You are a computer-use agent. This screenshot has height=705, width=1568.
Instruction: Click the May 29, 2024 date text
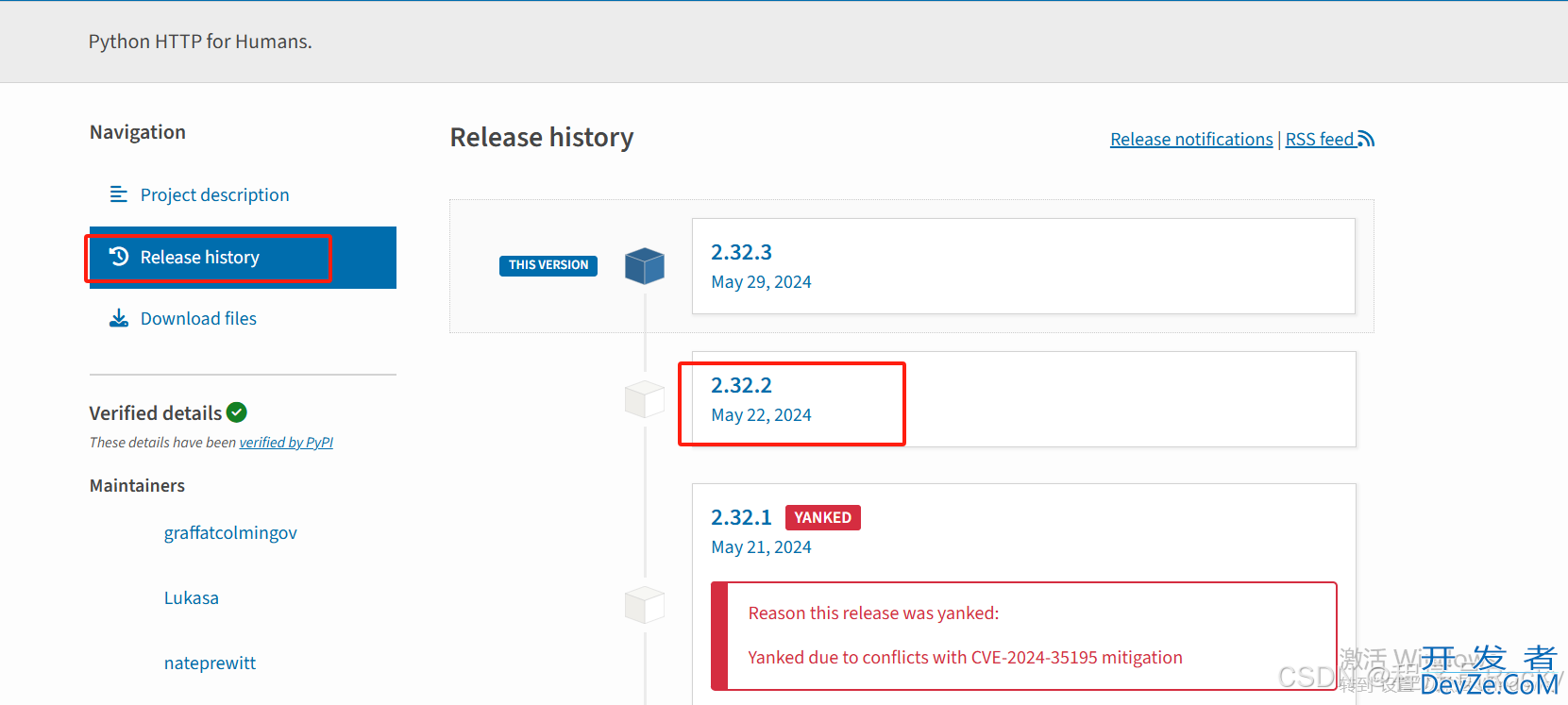(761, 282)
